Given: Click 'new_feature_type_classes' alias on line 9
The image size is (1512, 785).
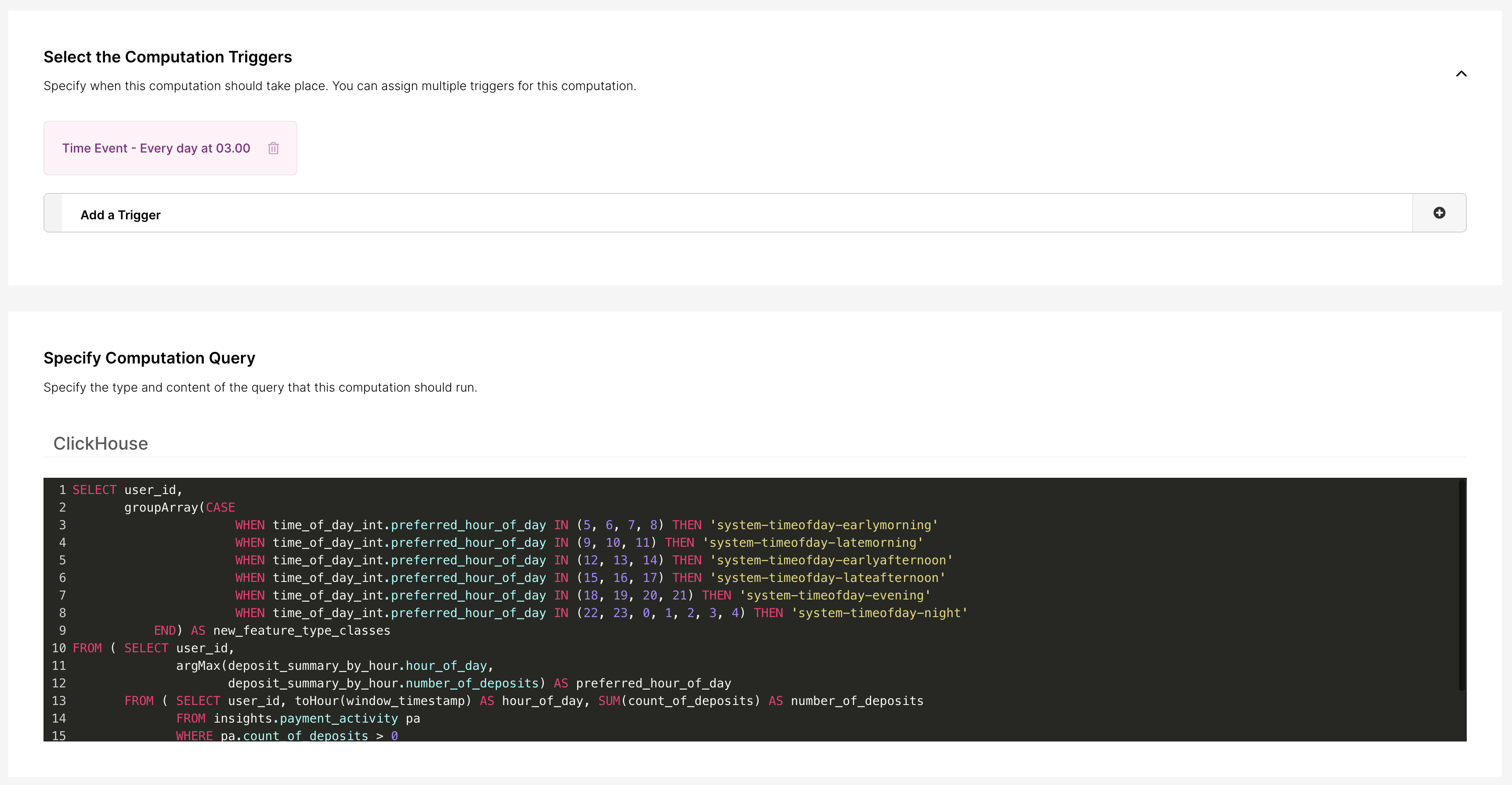Looking at the screenshot, I should click(302, 631).
